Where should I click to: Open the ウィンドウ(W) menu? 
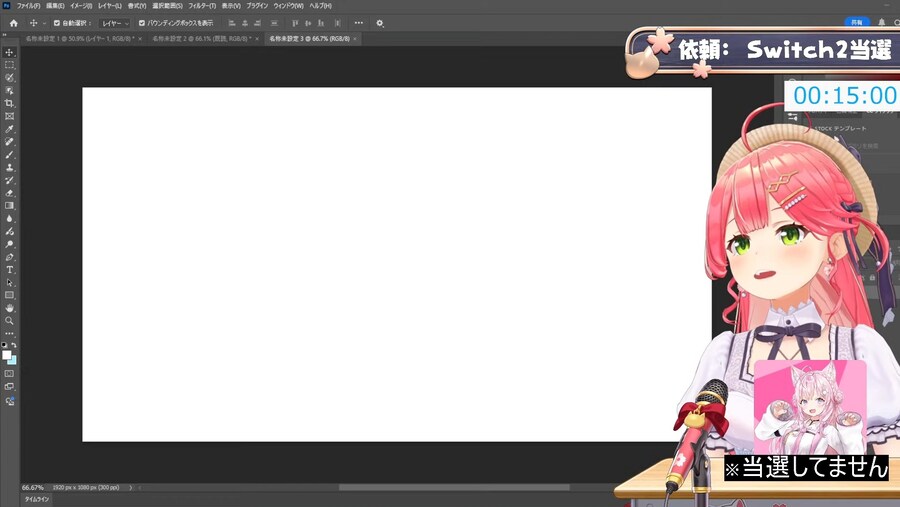[x=288, y=6]
